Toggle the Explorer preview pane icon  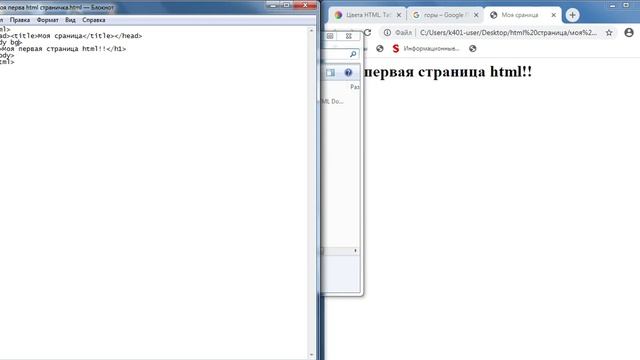[331, 73]
